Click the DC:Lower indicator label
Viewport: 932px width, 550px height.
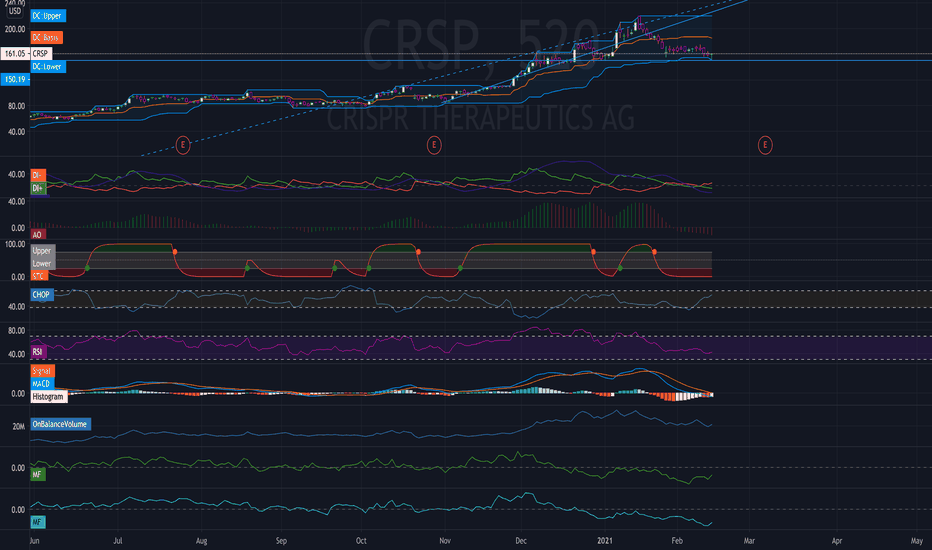[x=48, y=67]
